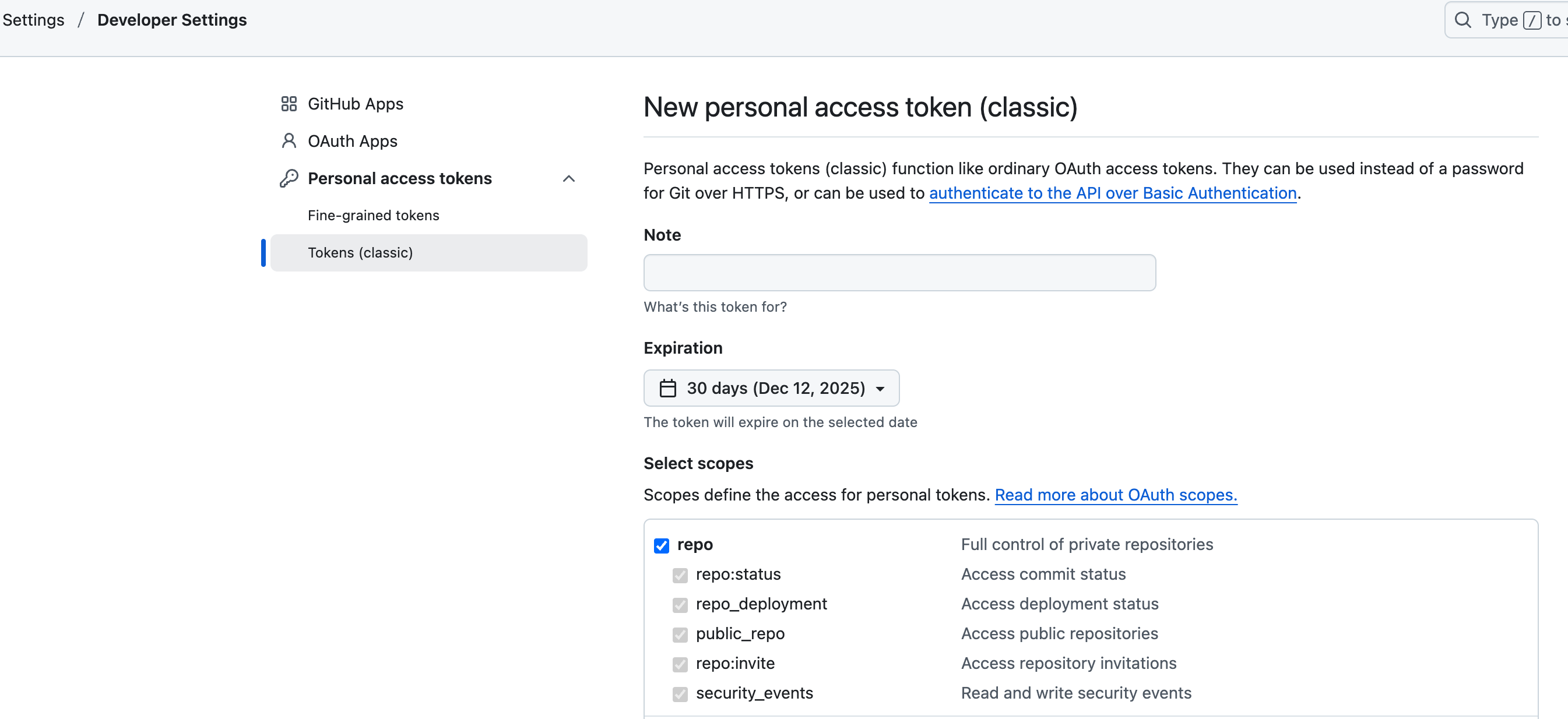Toggle the repo:status checkbox
The image size is (1568, 719).
[680, 575]
